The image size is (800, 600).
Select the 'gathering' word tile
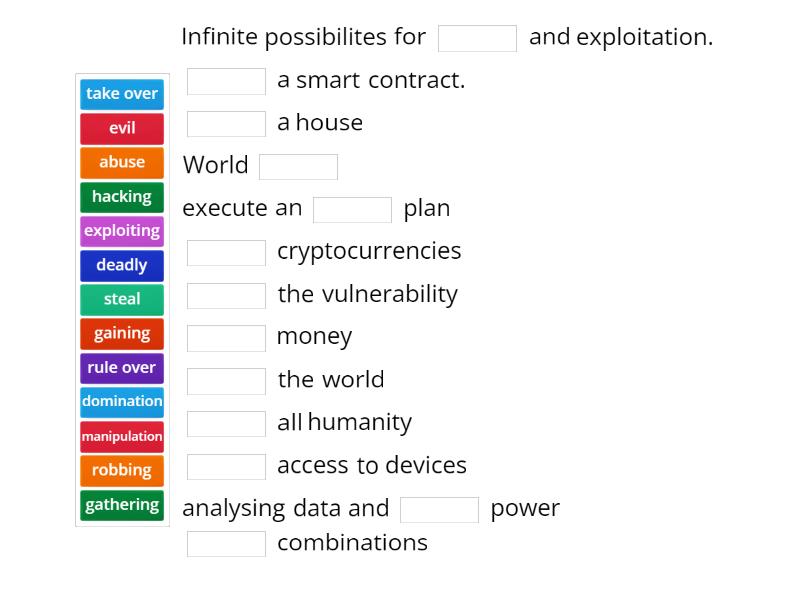(121, 505)
